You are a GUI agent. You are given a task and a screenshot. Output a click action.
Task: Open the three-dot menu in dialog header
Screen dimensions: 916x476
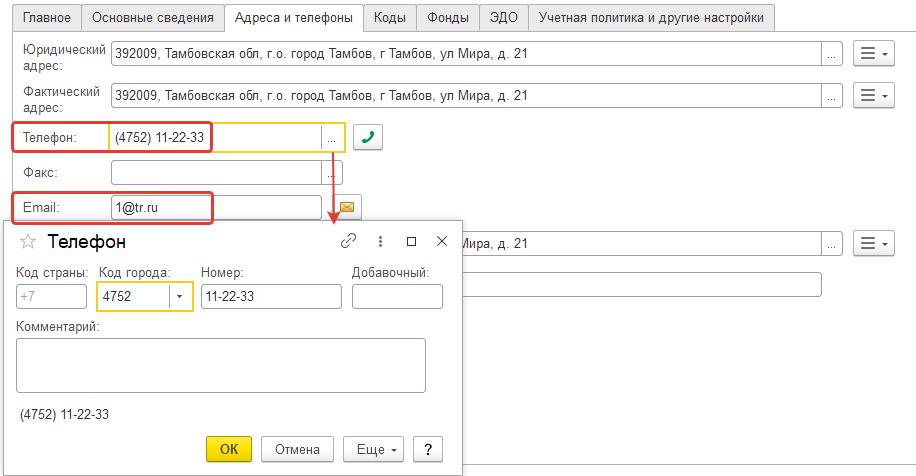tap(380, 241)
